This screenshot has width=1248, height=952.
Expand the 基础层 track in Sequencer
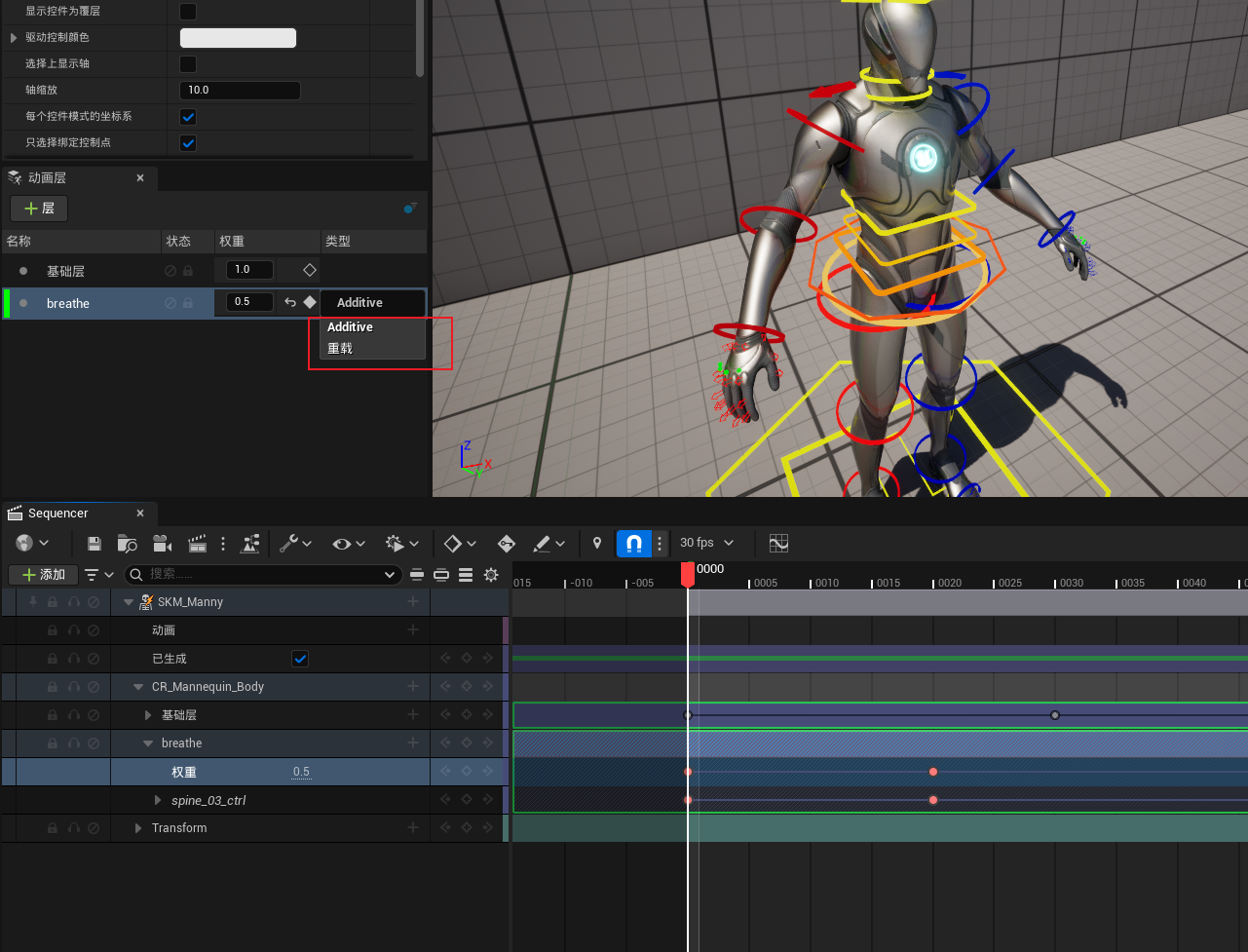[x=148, y=715]
